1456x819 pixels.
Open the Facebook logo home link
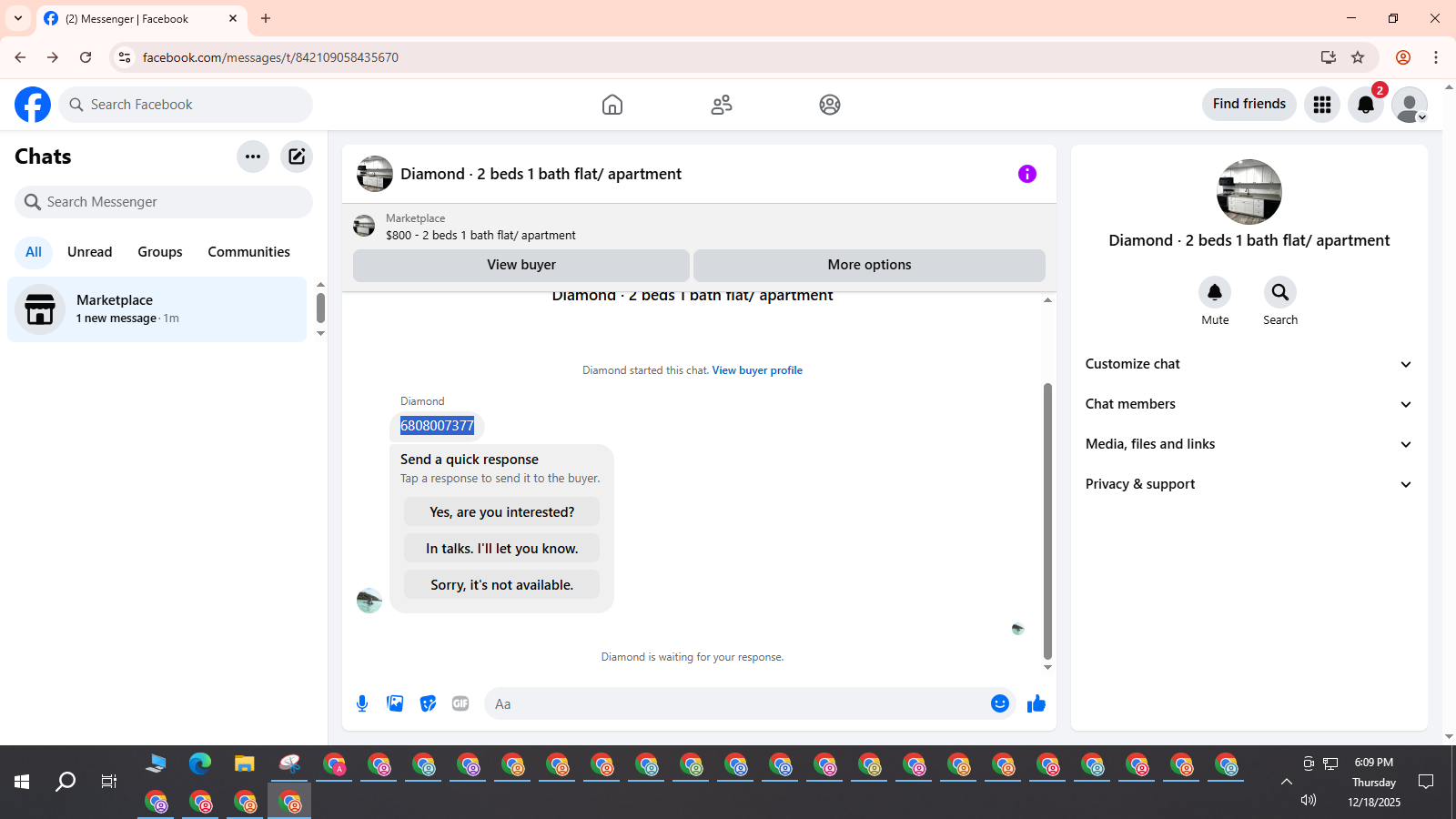pyautogui.click(x=33, y=105)
